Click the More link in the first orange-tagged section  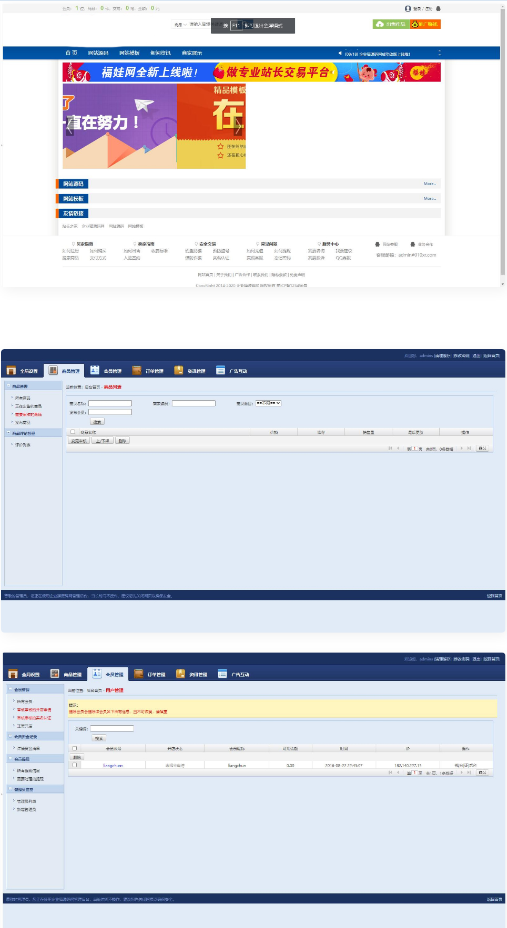coord(430,184)
